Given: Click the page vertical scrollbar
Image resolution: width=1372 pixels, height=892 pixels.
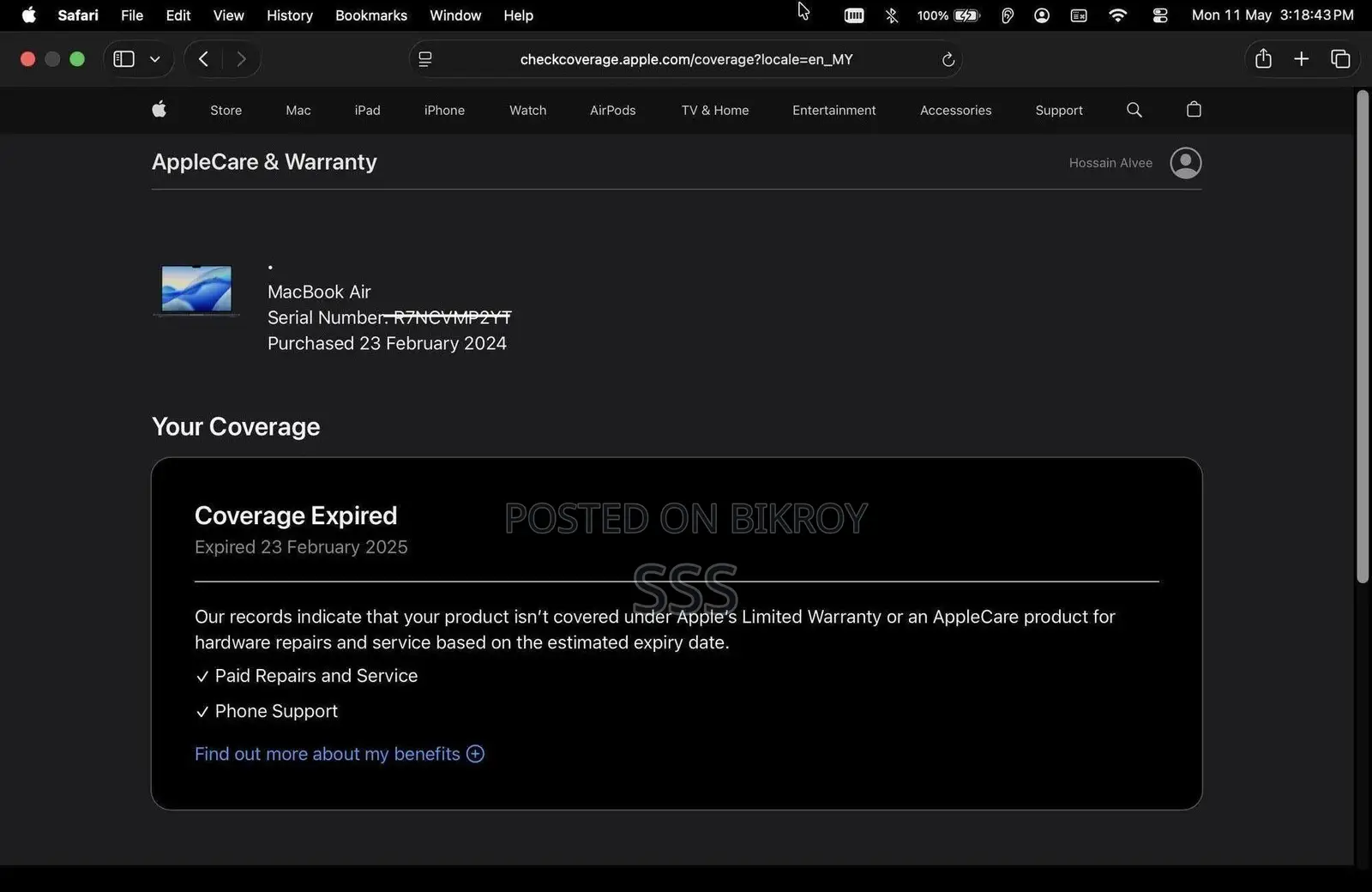Looking at the screenshot, I should click(1363, 337).
